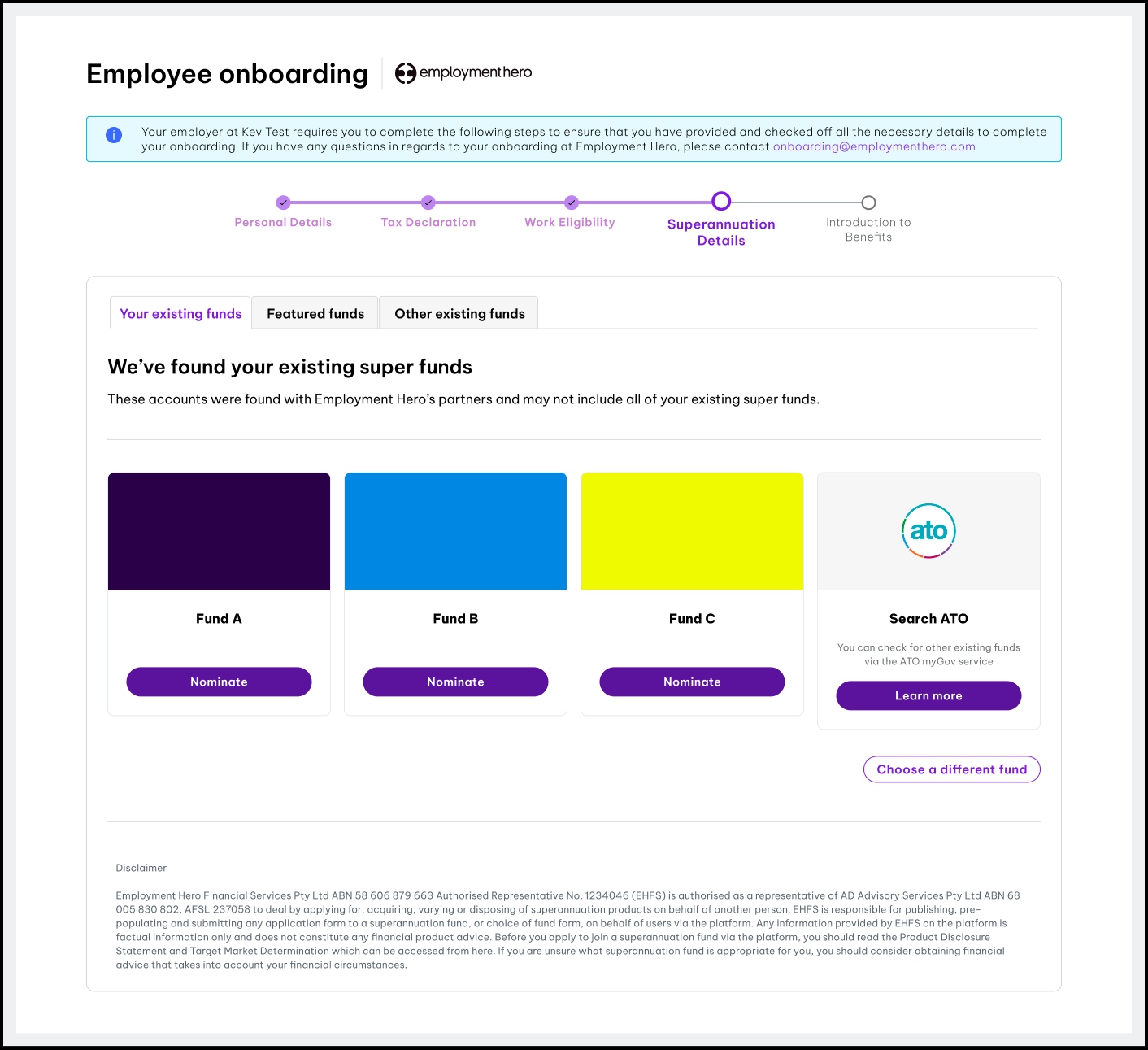Select the Your existing funds tab

180,314
